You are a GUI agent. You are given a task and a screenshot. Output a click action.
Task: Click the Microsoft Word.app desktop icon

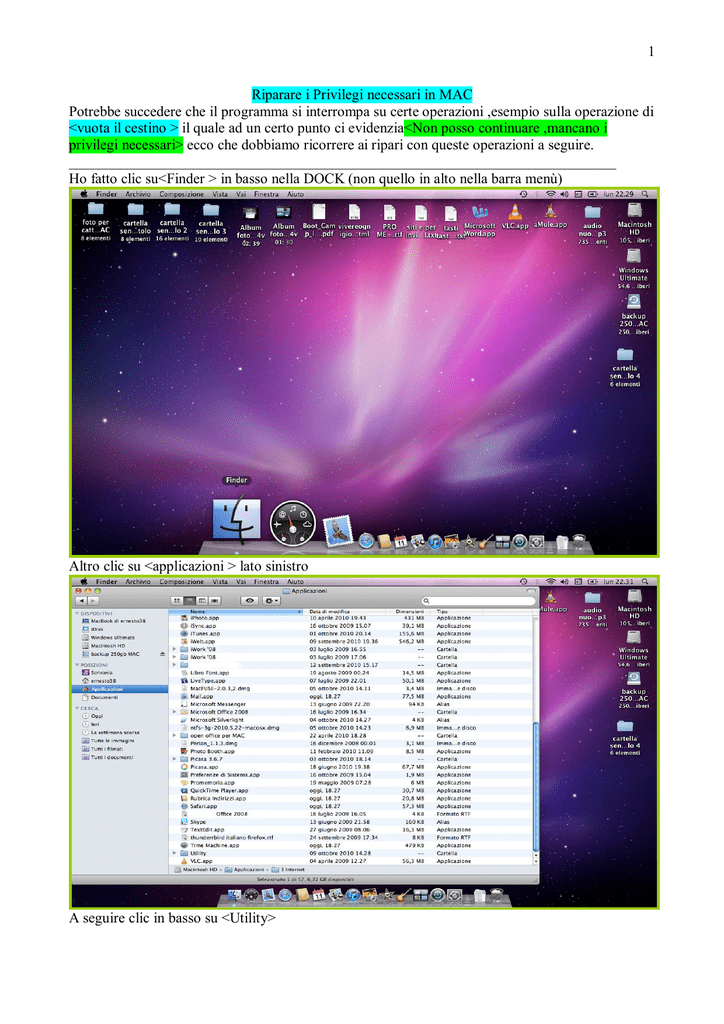pos(480,220)
